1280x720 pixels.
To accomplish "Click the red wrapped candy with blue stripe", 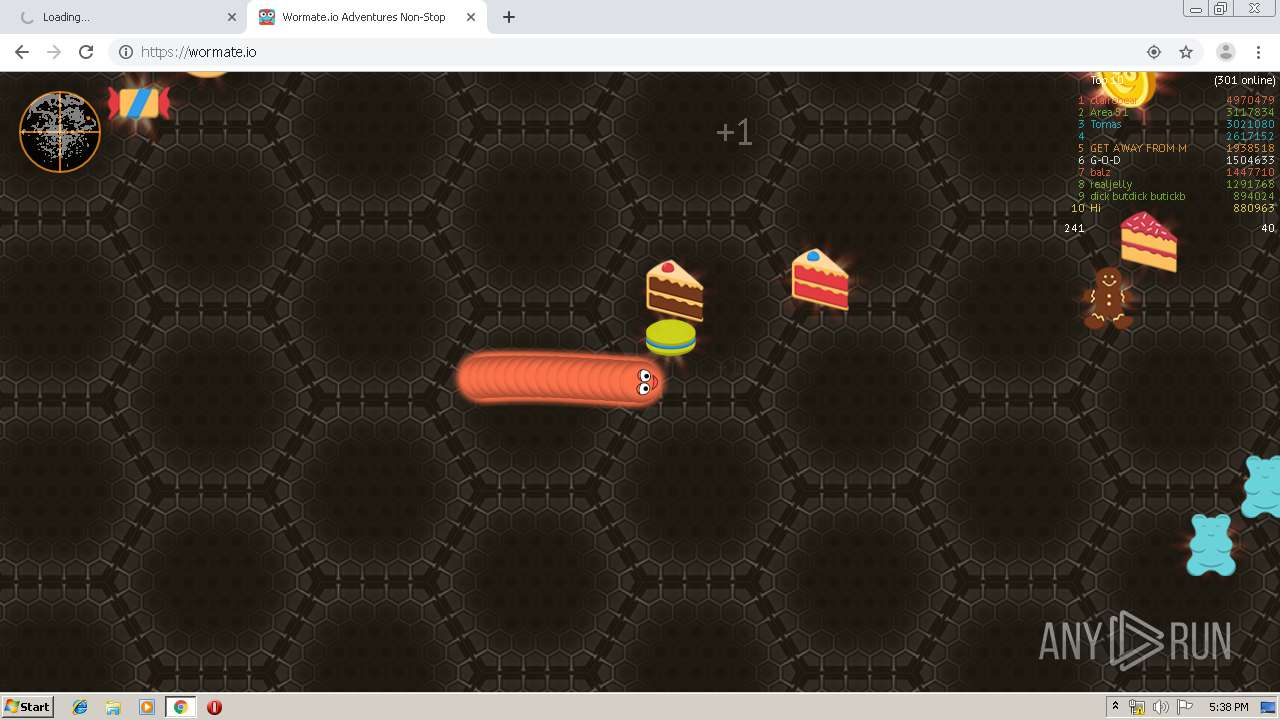I will [139, 103].
